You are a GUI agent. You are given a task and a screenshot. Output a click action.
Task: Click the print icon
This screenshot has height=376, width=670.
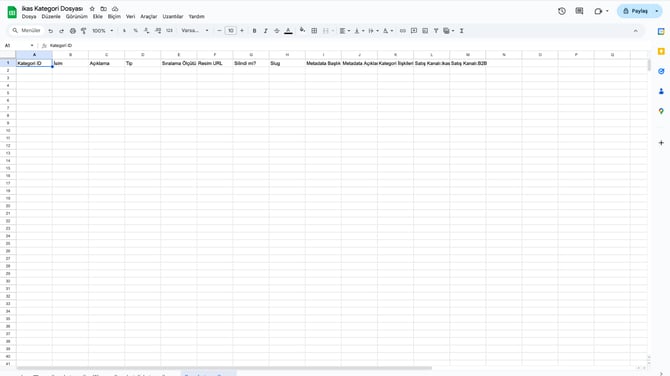(73, 31)
